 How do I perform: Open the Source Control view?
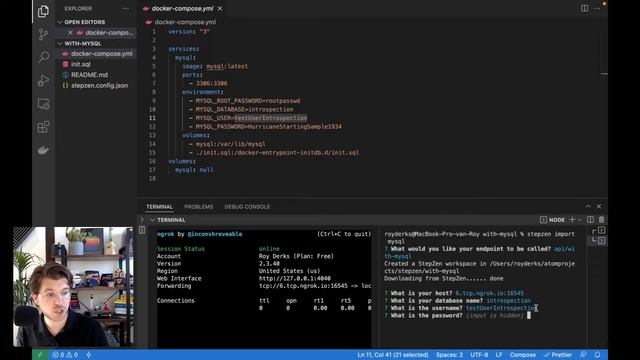pos(43,34)
